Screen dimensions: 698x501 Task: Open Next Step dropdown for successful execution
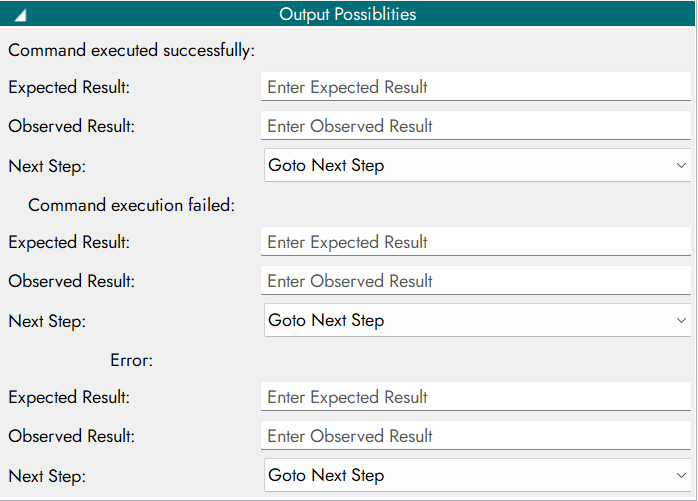[x=476, y=166]
